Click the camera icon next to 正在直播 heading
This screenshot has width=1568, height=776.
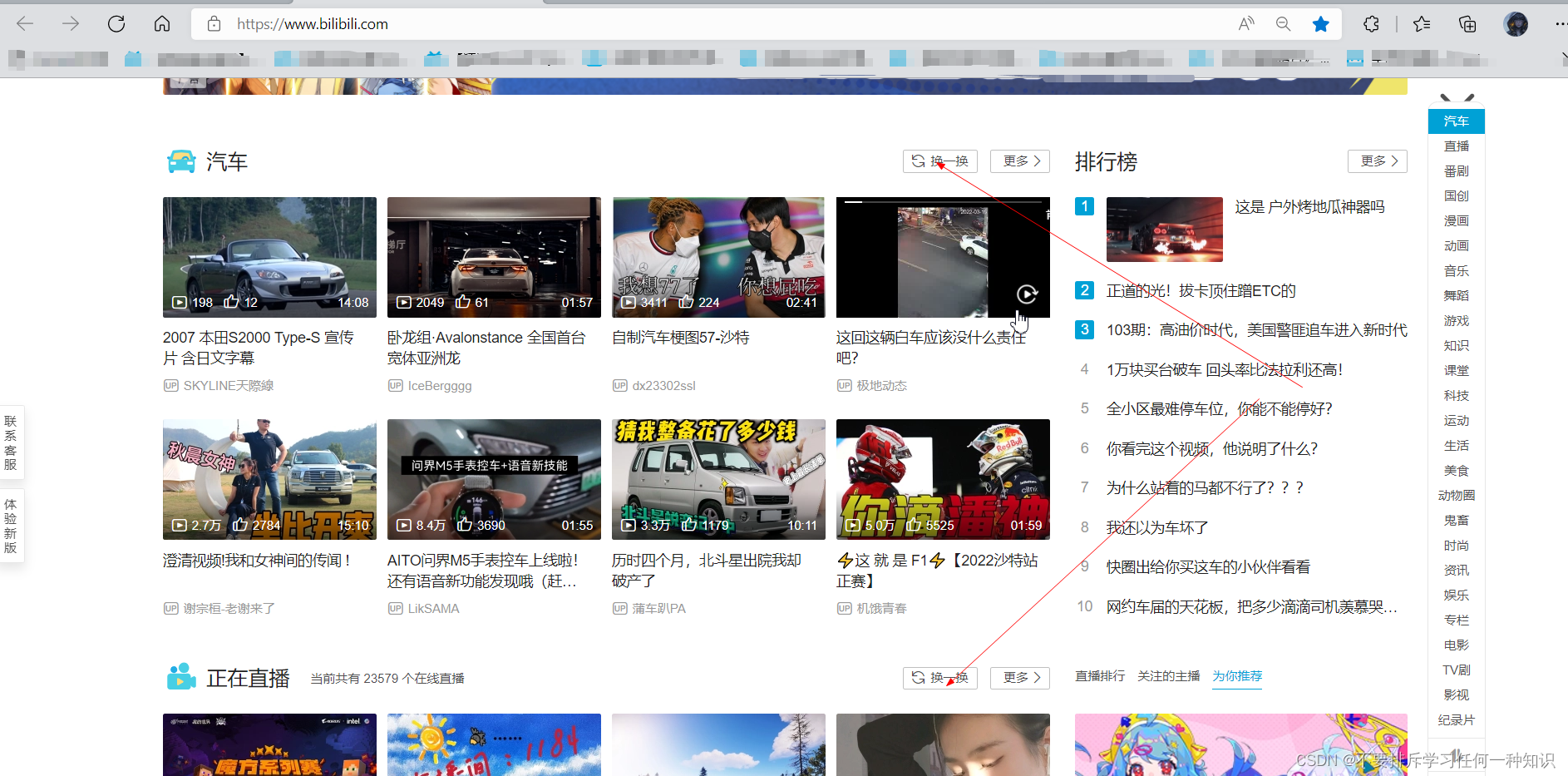click(x=181, y=677)
